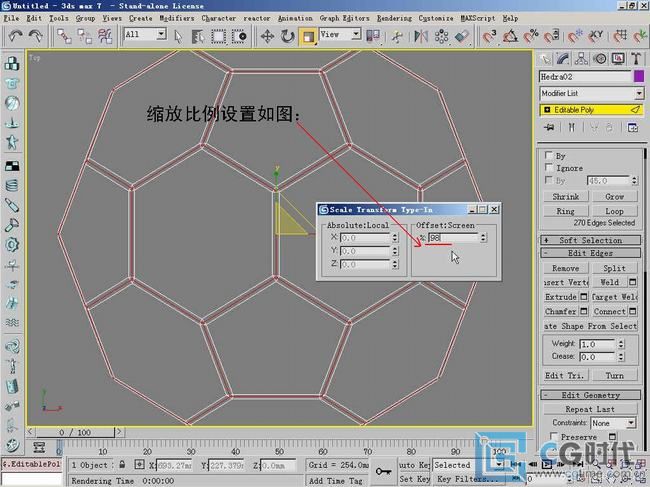Click the Pin Stack icon
Image resolution: width=650 pixels, height=487 pixels.
550,128
